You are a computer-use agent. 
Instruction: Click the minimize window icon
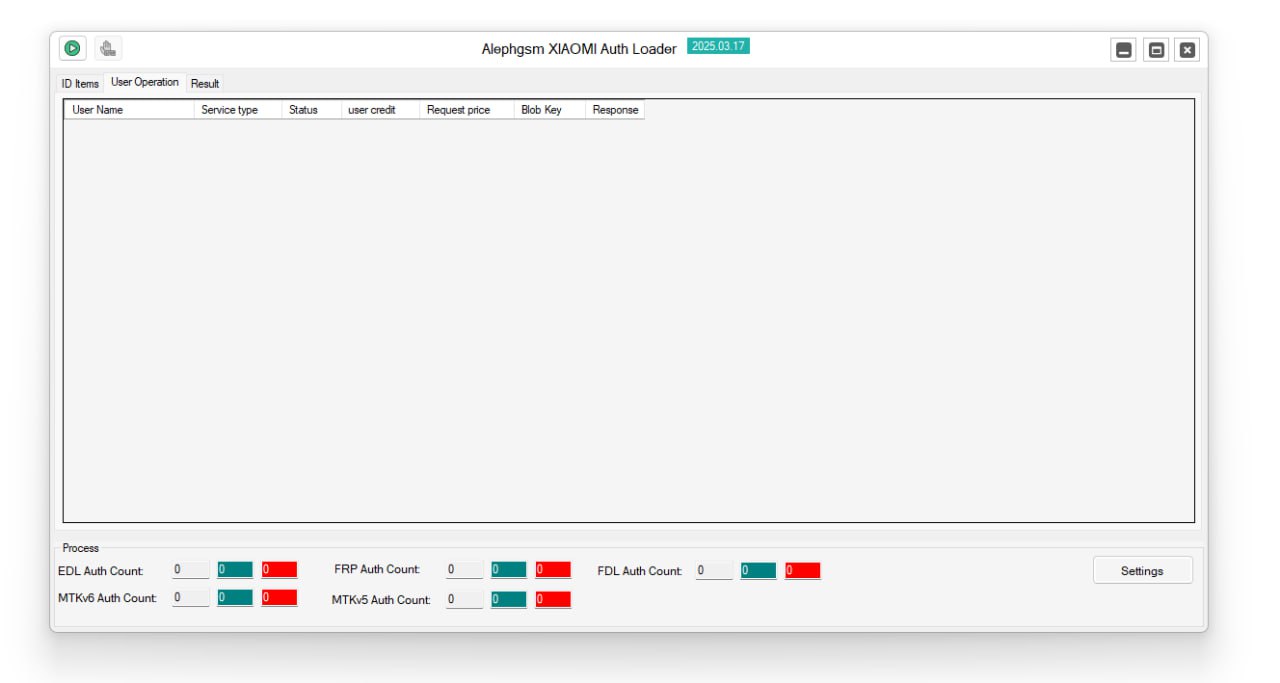[x=1124, y=50]
